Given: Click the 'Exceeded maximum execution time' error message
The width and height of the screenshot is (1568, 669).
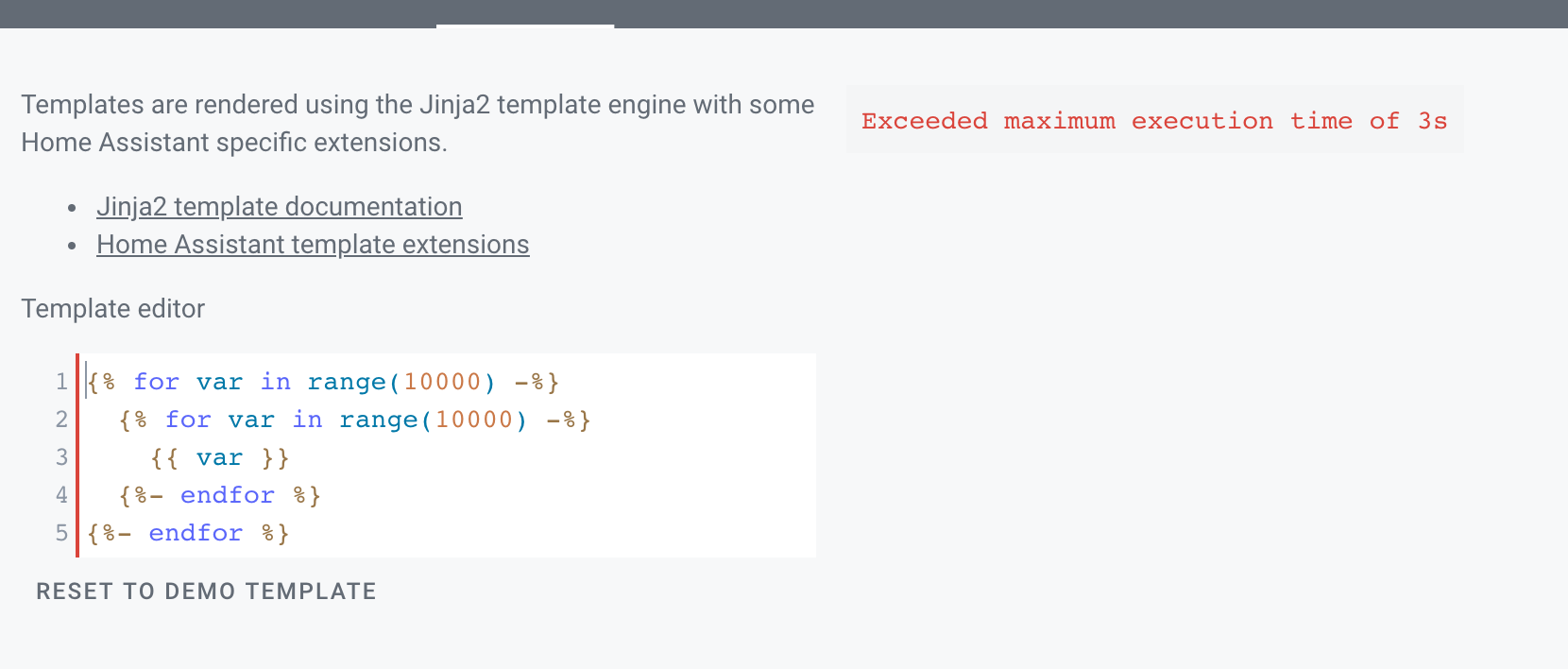Looking at the screenshot, I should tap(1153, 121).
